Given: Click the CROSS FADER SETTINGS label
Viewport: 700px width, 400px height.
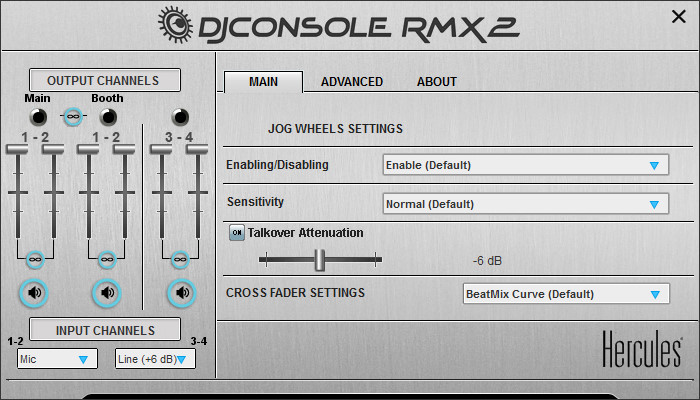Looking at the screenshot, I should [295, 293].
